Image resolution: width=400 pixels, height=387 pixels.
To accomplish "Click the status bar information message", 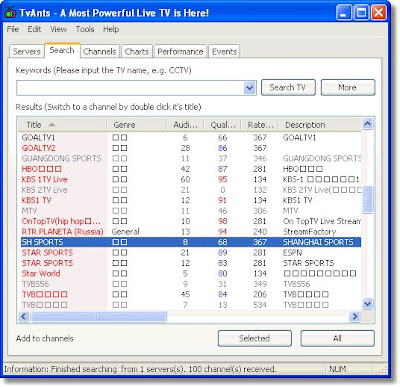I will [x=140, y=369].
